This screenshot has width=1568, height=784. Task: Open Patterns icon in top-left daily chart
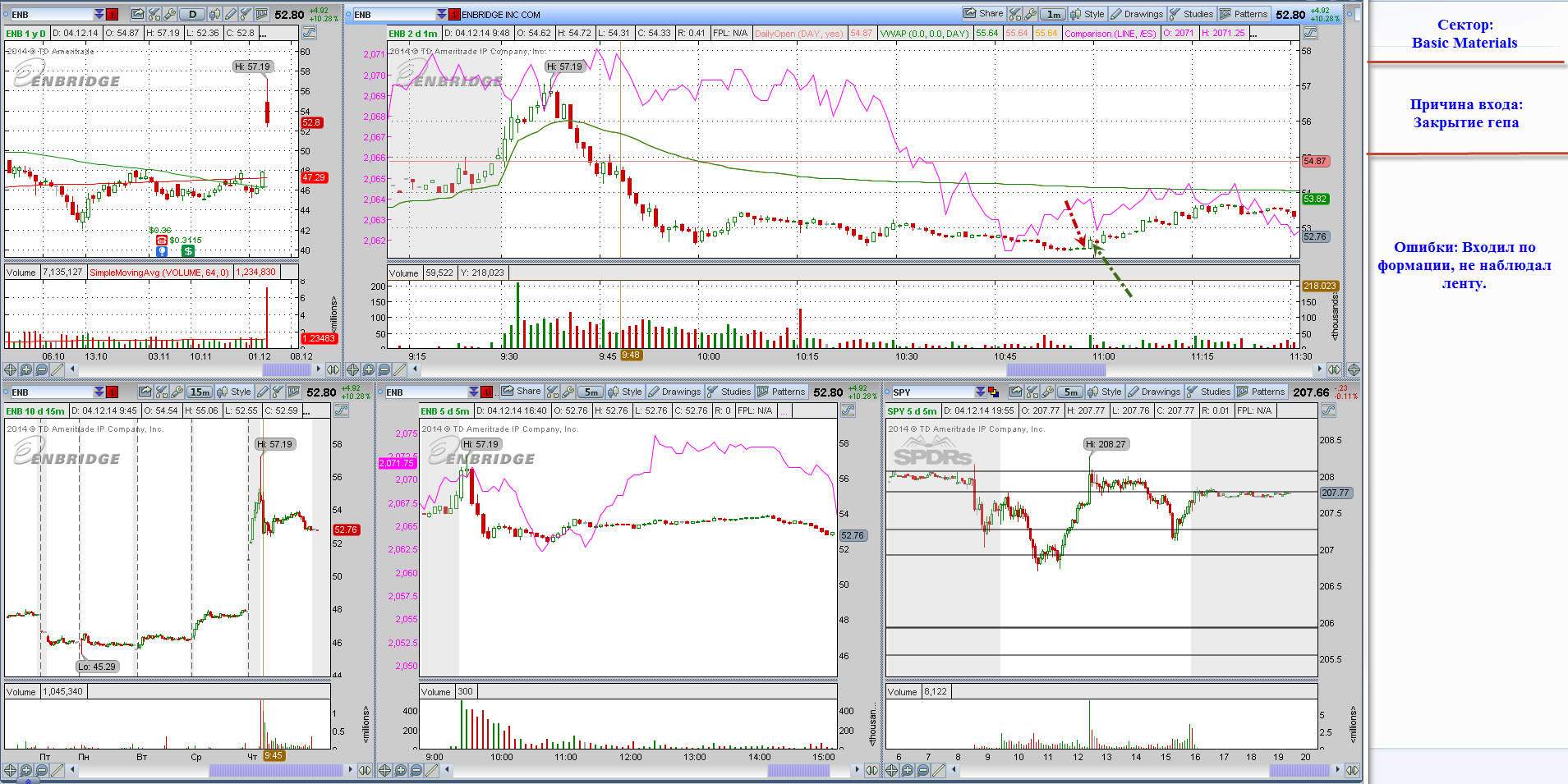click(x=261, y=14)
